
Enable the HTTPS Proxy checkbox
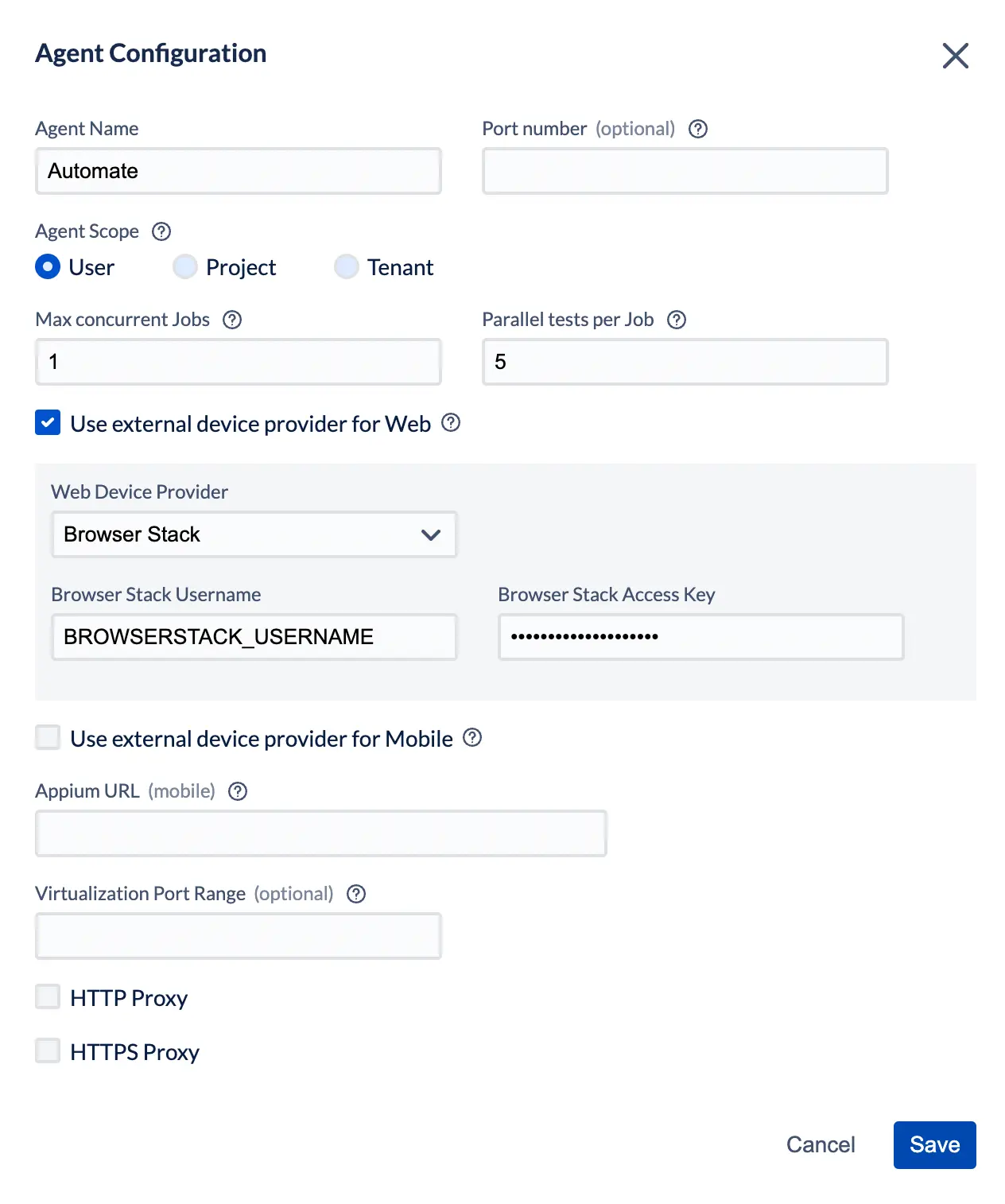(x=48, y=1051)
